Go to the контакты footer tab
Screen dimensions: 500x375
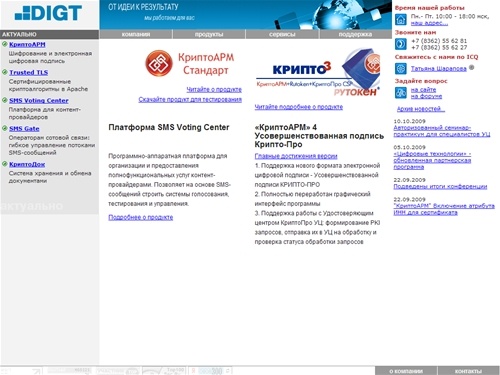(468, 371)
